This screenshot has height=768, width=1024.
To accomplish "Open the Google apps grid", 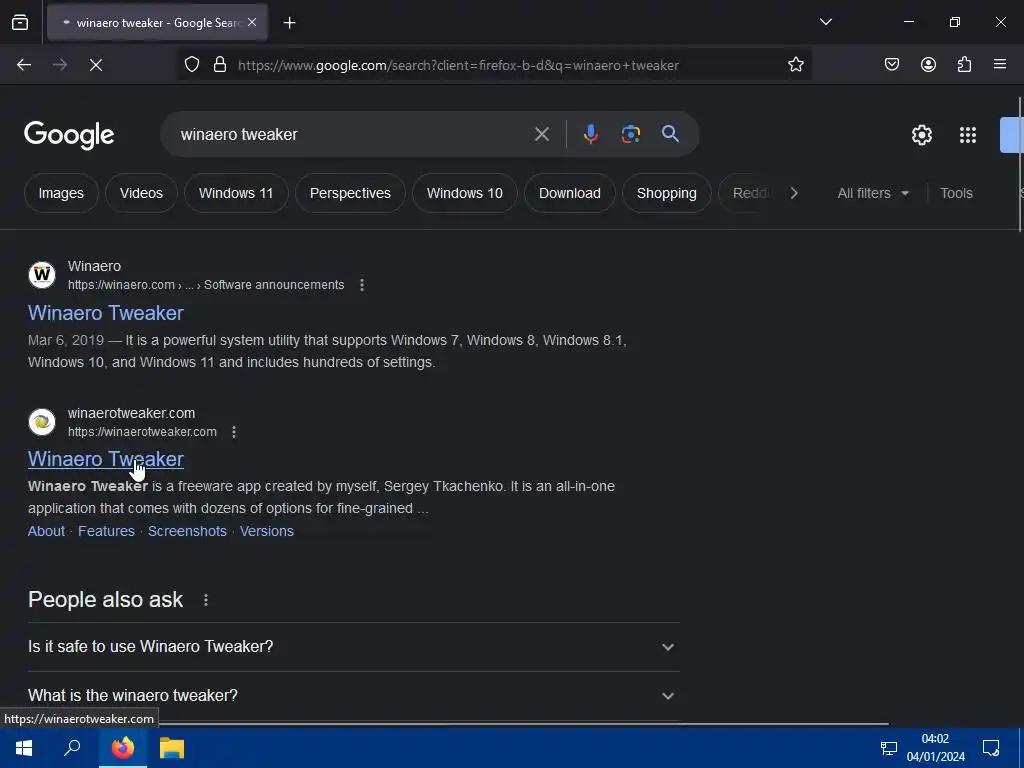I will (x=968, y=135).
